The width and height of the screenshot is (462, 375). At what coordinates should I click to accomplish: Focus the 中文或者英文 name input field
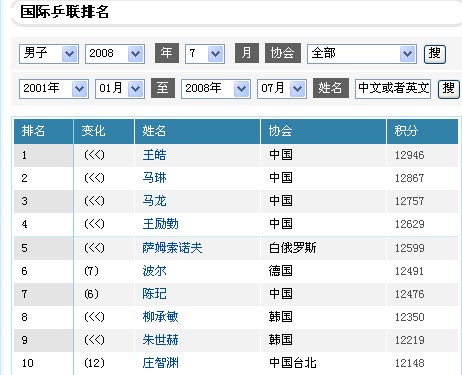393,89
